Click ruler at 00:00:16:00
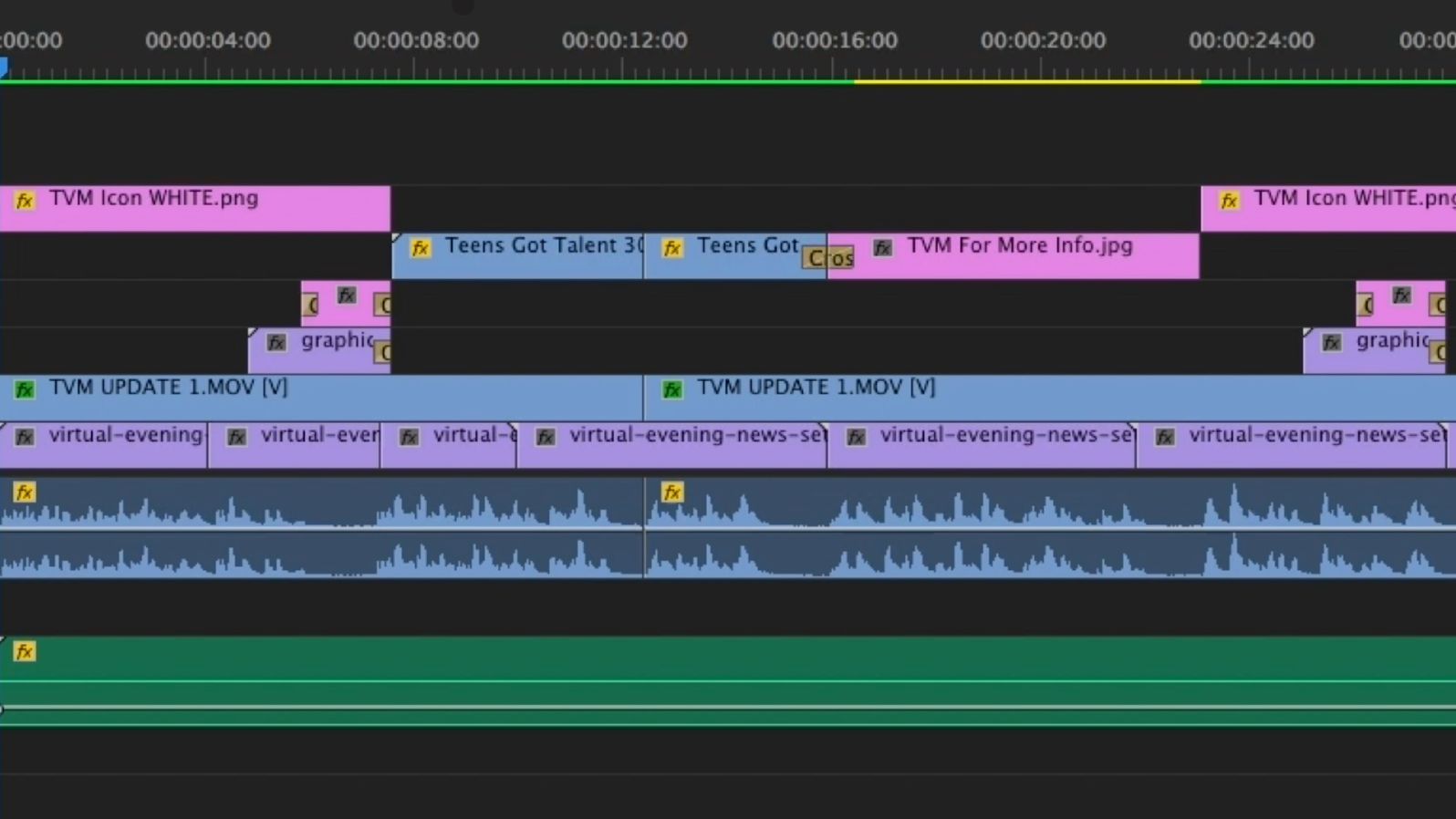Image resolution: width=1456 pixels, height=819 pixels. (834, 40)
